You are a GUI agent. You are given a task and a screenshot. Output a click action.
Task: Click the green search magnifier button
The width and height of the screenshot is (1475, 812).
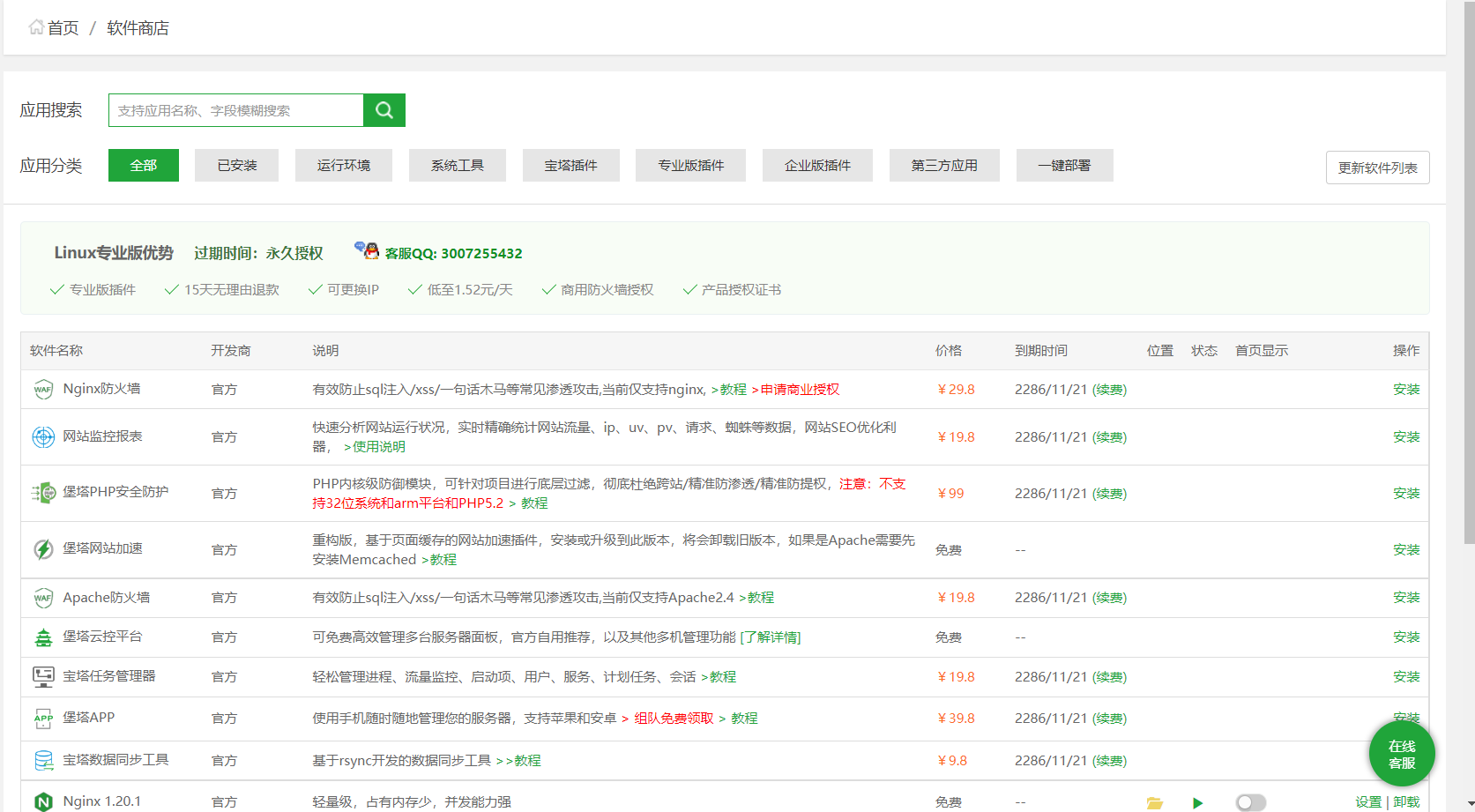click(x=384, y=110)
